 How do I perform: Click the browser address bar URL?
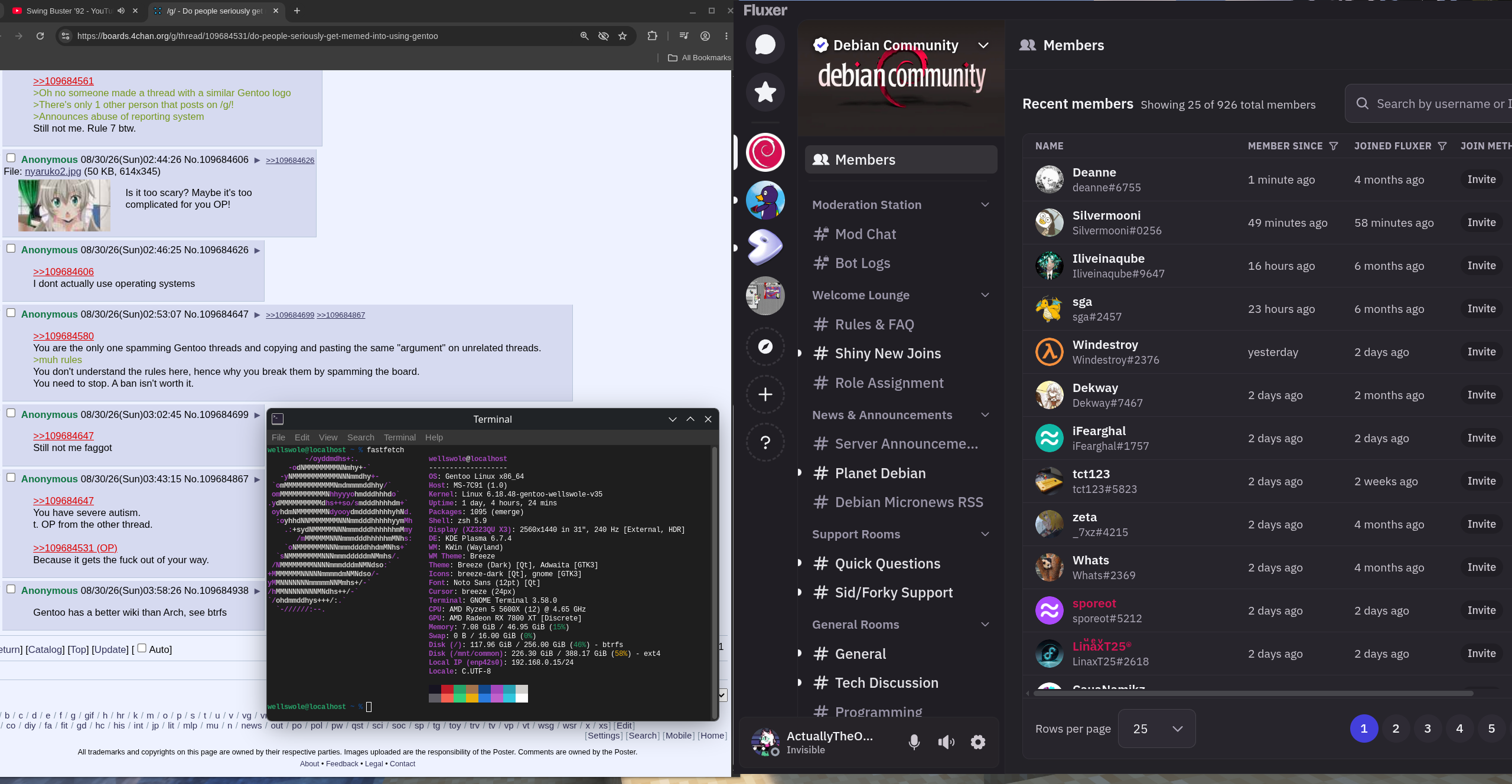258,36
